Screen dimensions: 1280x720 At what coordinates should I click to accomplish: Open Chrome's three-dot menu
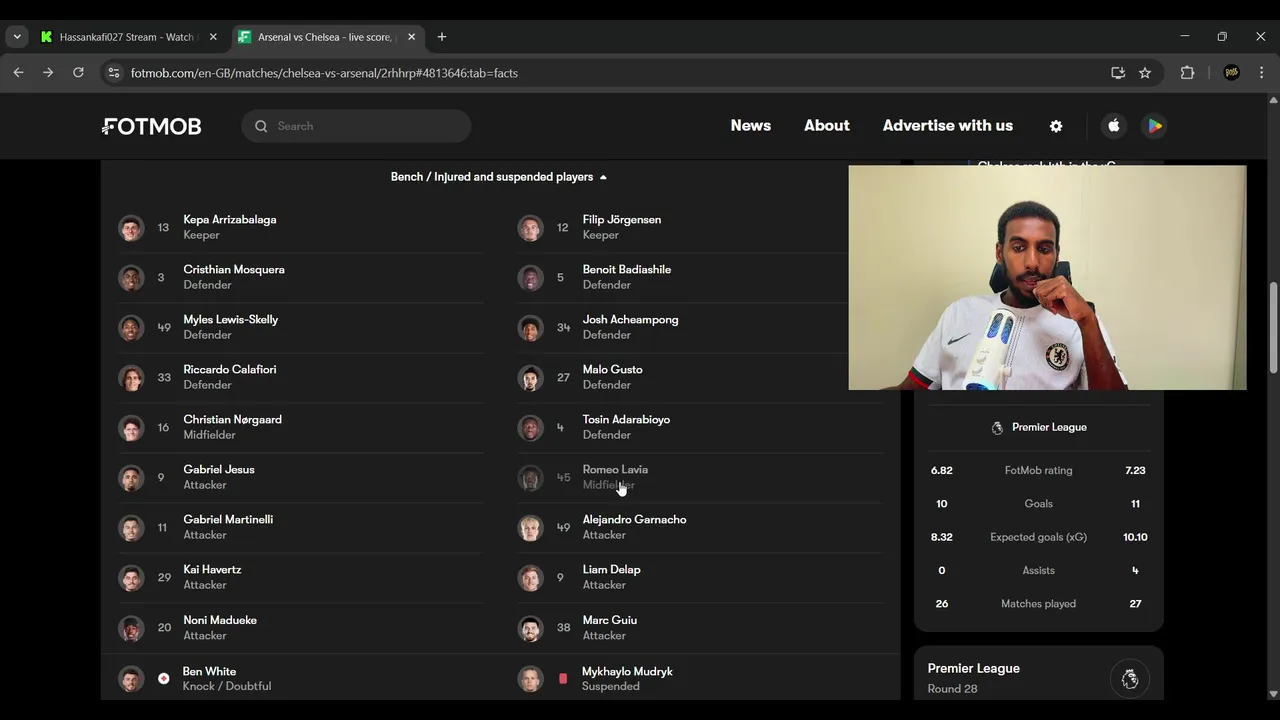[x=1262, y=73]
